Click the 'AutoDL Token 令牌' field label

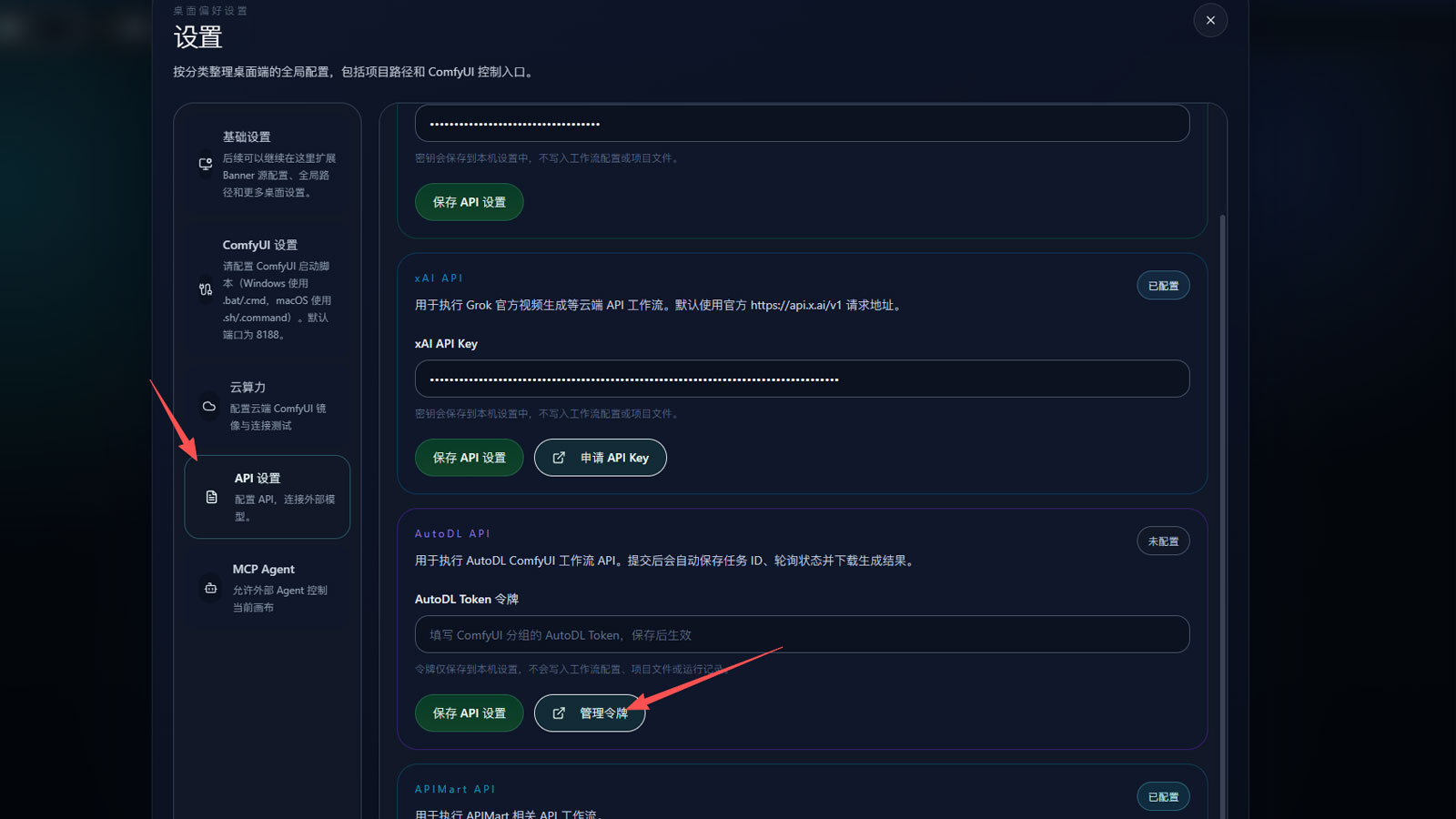pyautogui.click(x=467, y=600)
